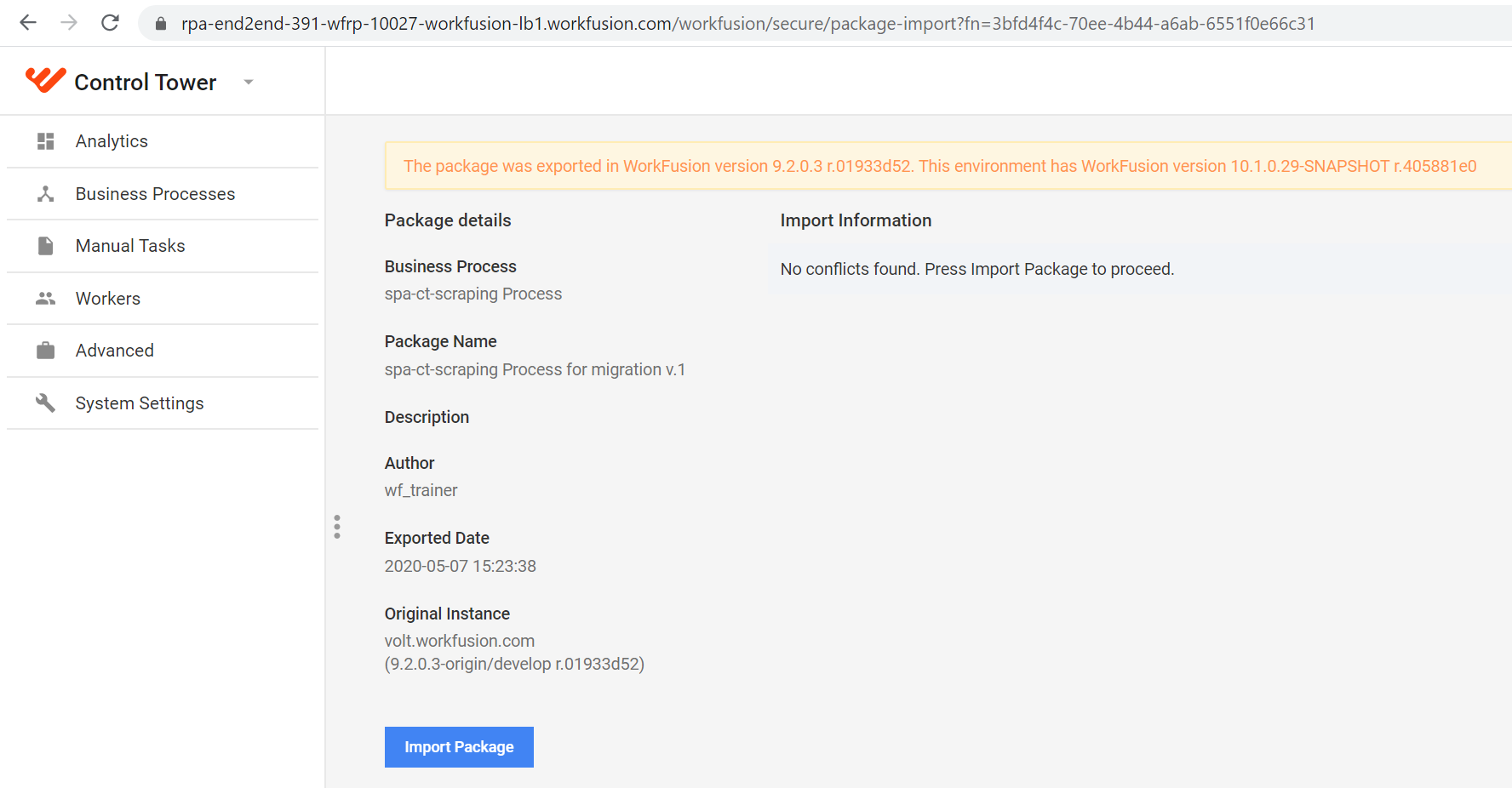The image size is (1512, 788).
Task: Select the '(9.2.0.3-origin/develop r.01933d52)' text
Action: coord(514,664)
